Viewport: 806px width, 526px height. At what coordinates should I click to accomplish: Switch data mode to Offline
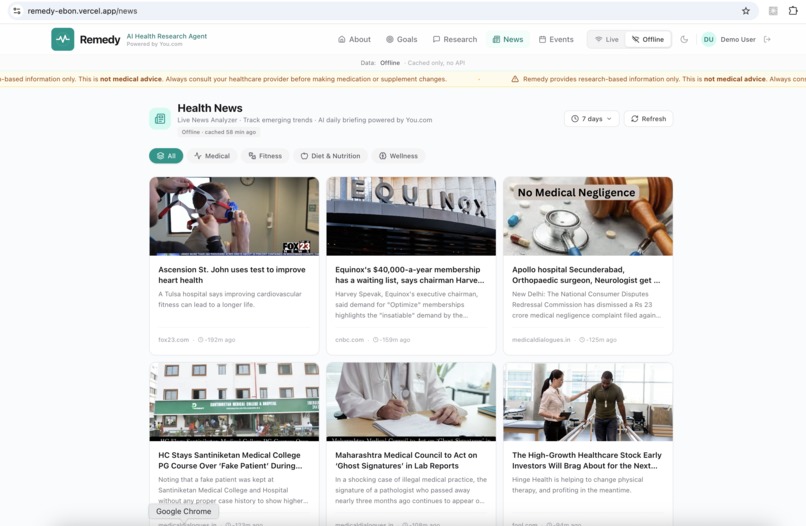[x=648, y=39]
